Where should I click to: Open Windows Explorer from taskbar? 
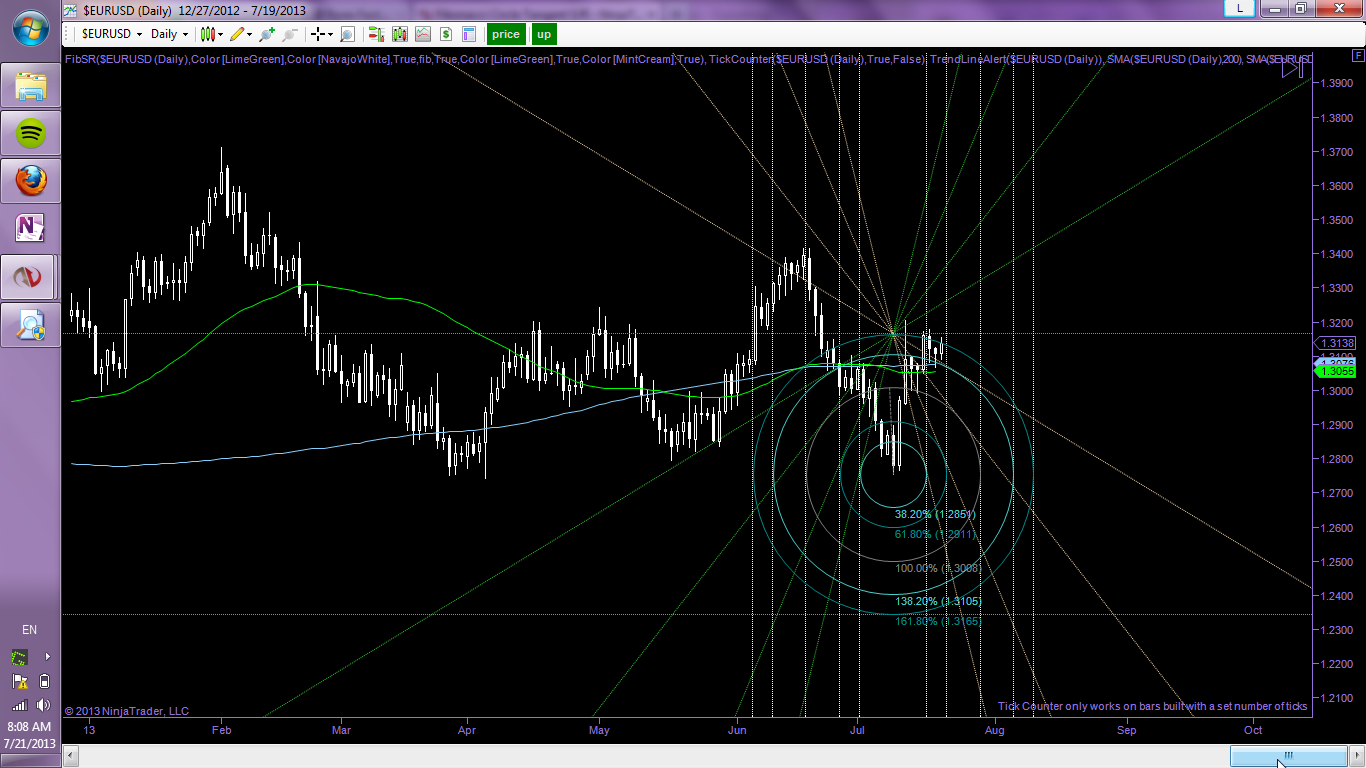31,85
